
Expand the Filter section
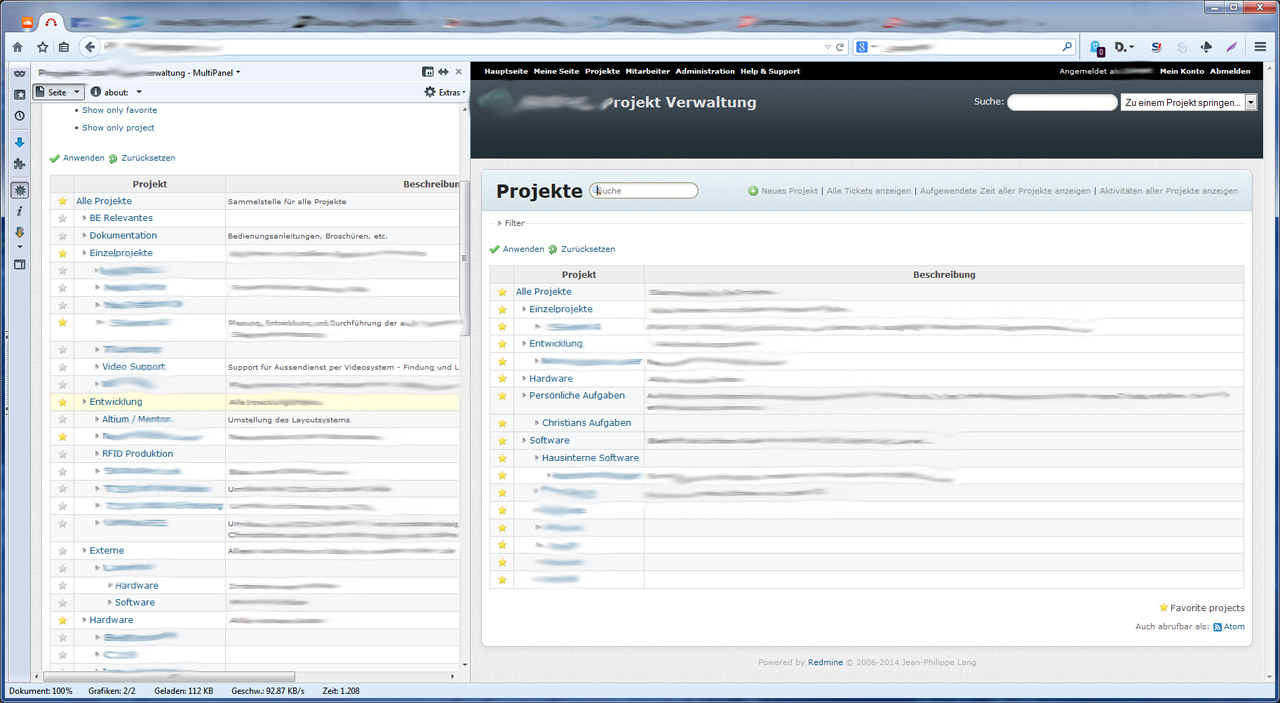tap(511, 223)
